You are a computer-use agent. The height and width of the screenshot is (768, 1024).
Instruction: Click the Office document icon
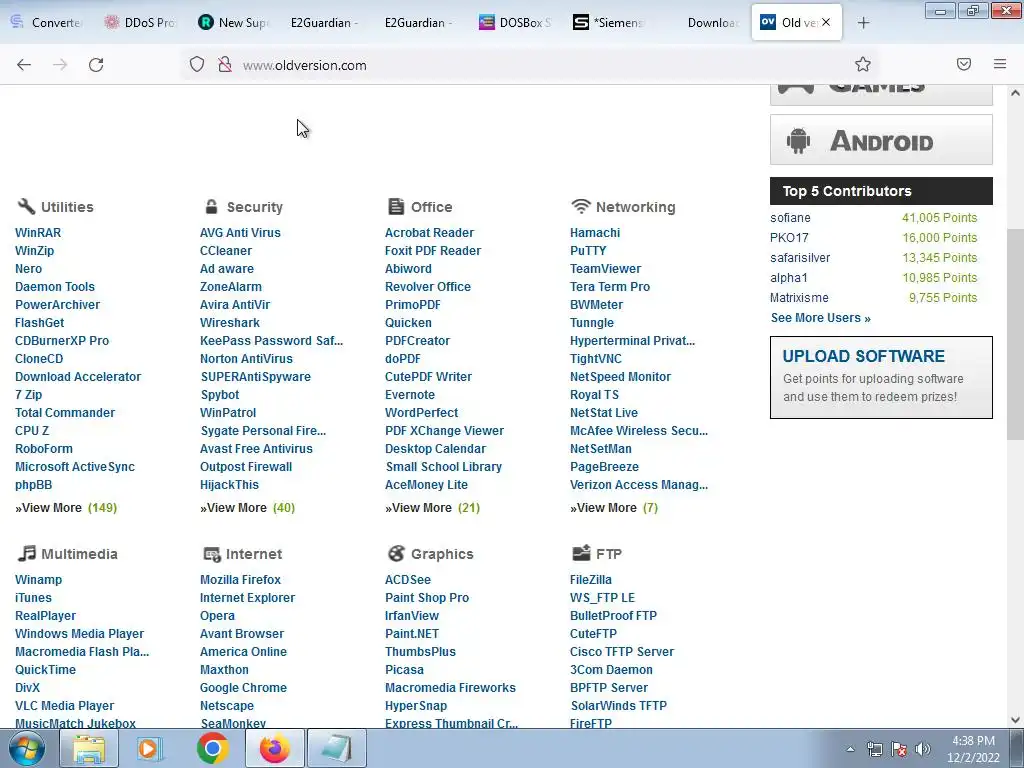pyautogui.click(x=396, y=206)
